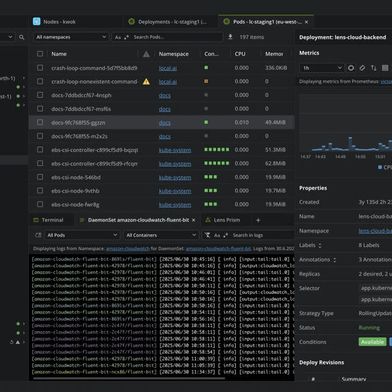
Task: Click the logs horizontal scrollbar
Action: tap(129, 378)
